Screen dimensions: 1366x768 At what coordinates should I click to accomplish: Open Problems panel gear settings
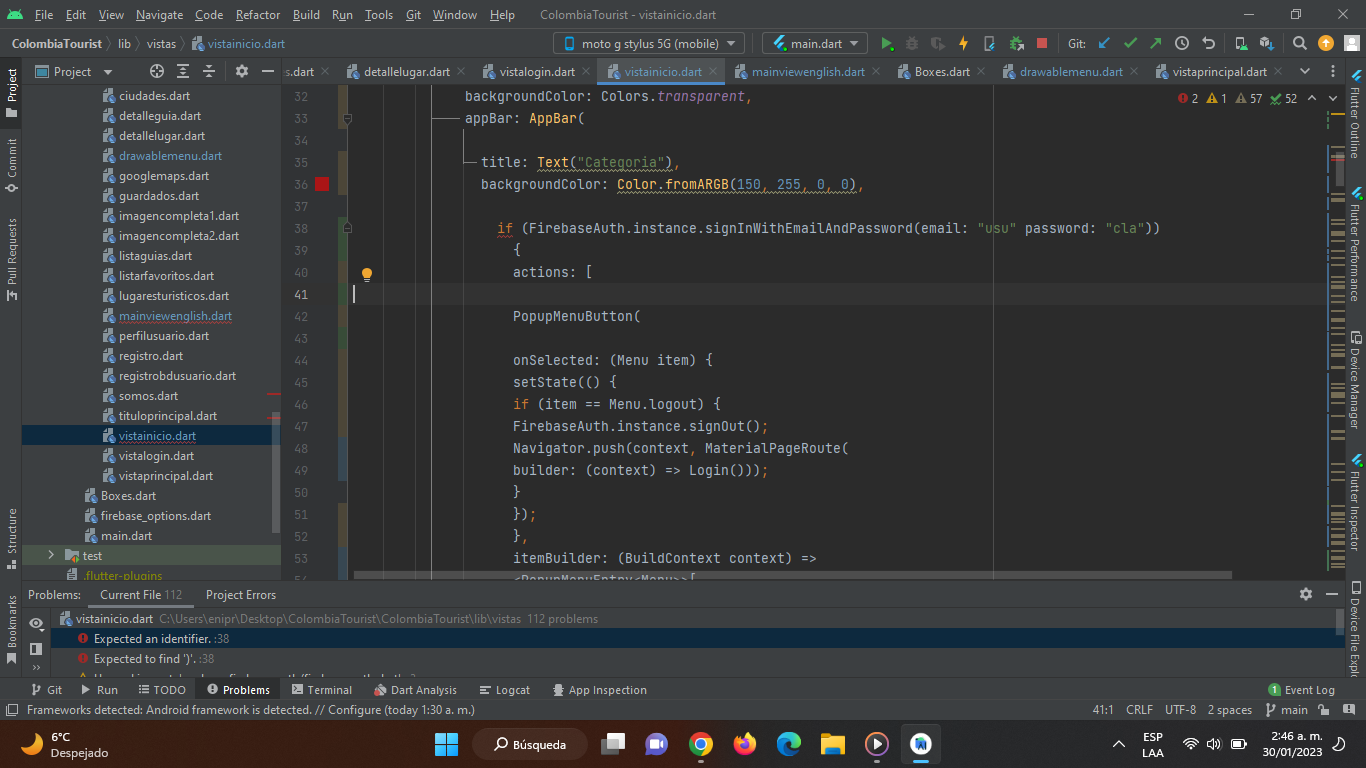pos(1305,594)
